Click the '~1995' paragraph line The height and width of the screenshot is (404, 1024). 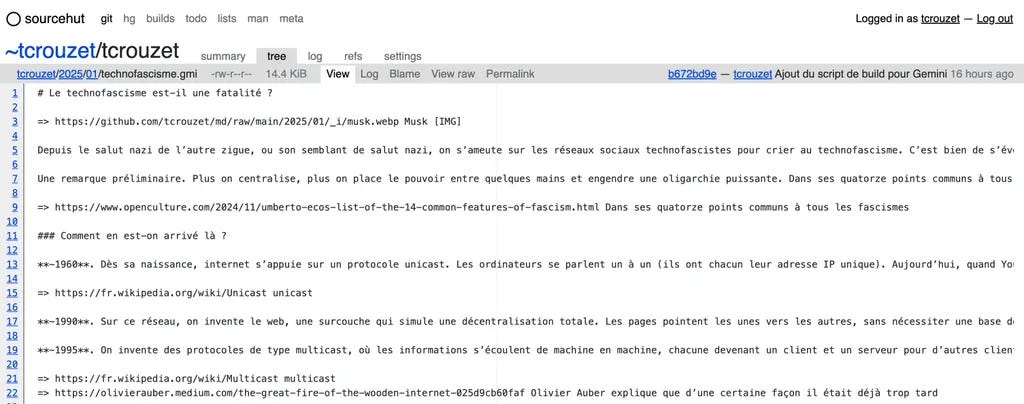point(526,350)
